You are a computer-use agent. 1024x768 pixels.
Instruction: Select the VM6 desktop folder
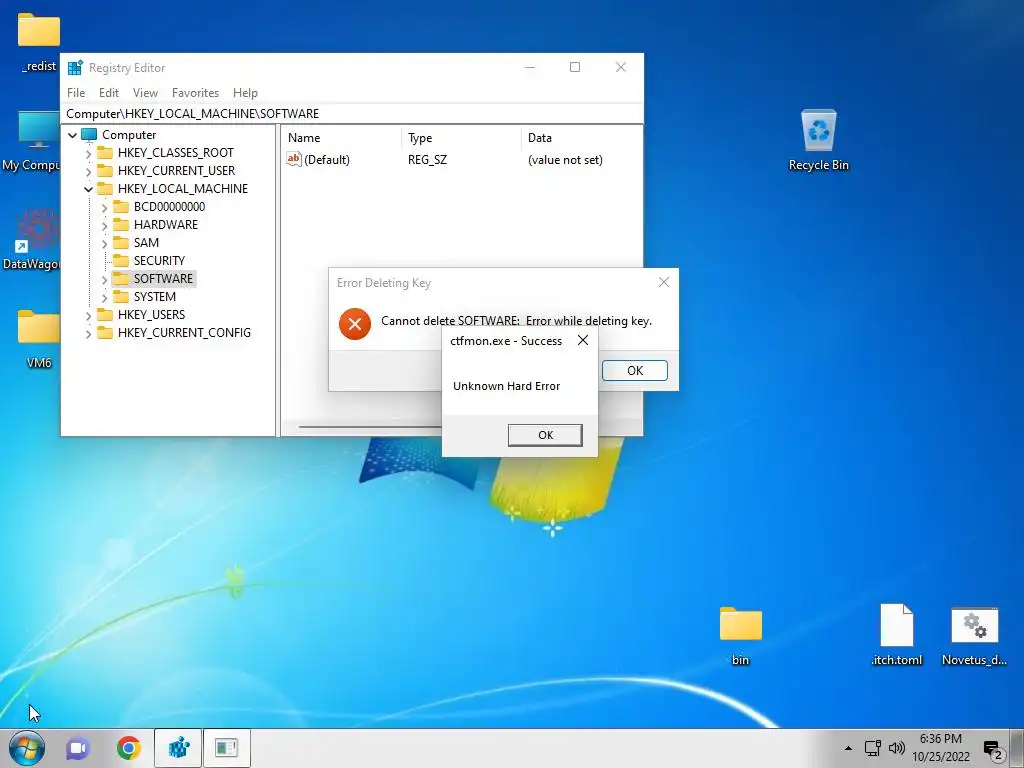39,339
